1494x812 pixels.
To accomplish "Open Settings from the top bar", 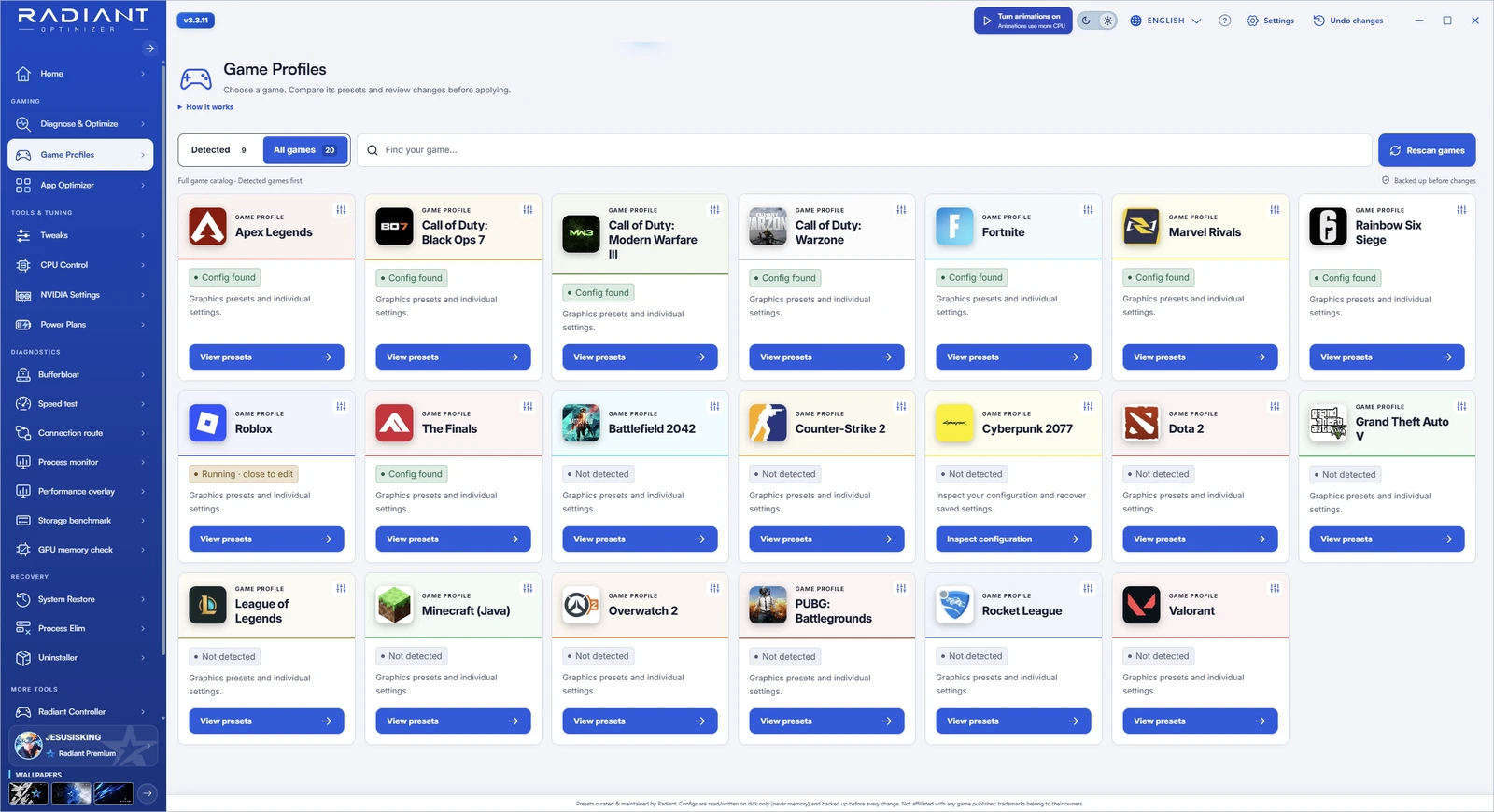I will 1270,21.
